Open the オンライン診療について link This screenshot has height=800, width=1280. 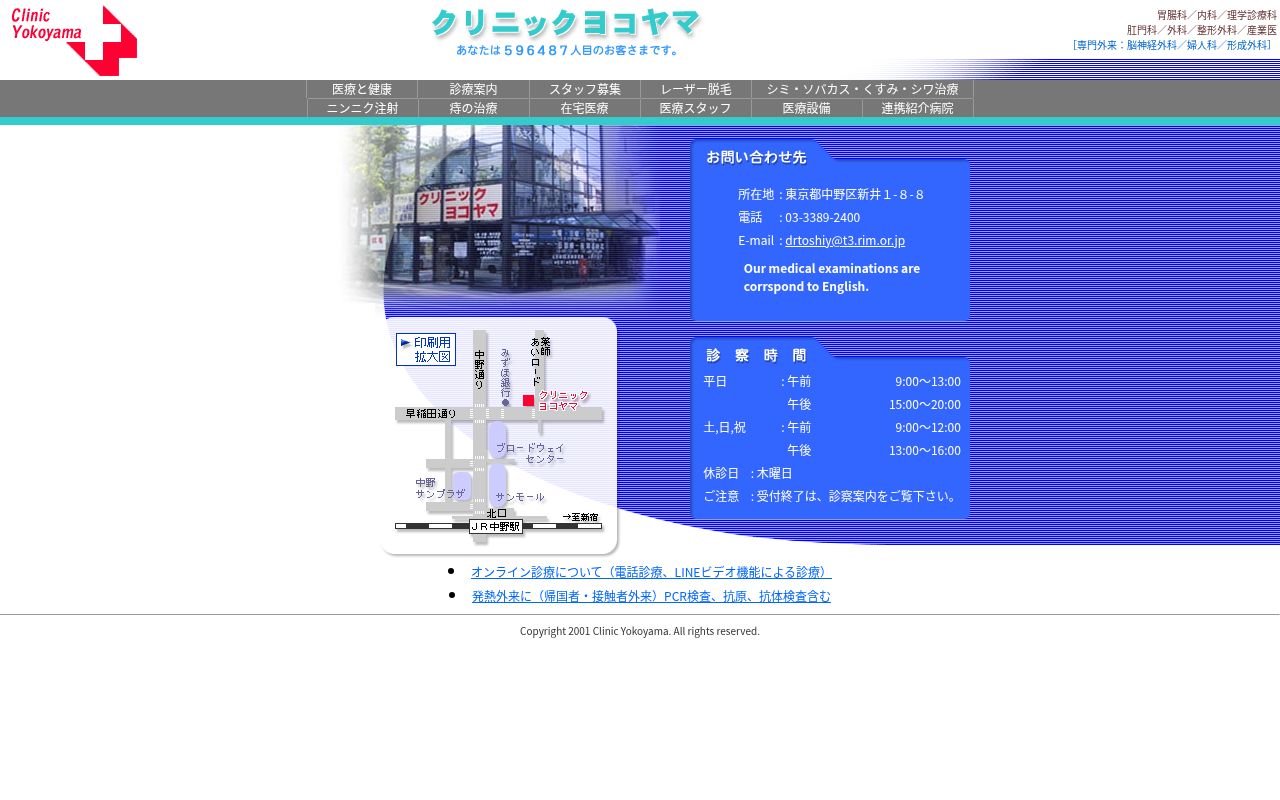651,572
